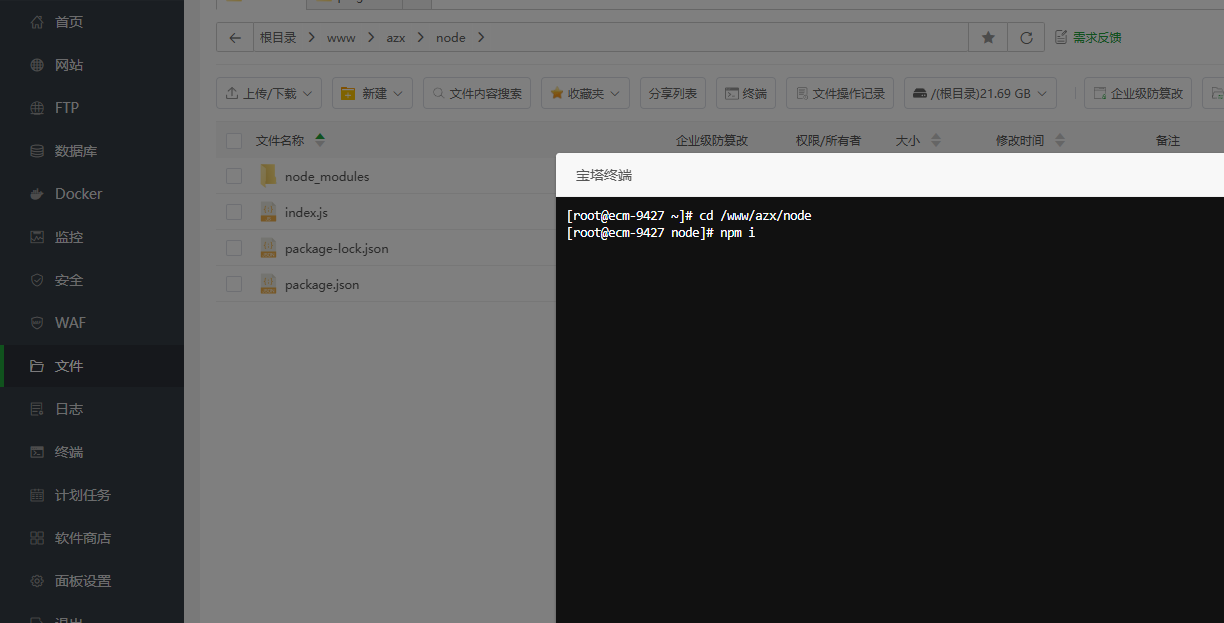
Task: Expand chevron after node breadcrumb
Action: 481,37
